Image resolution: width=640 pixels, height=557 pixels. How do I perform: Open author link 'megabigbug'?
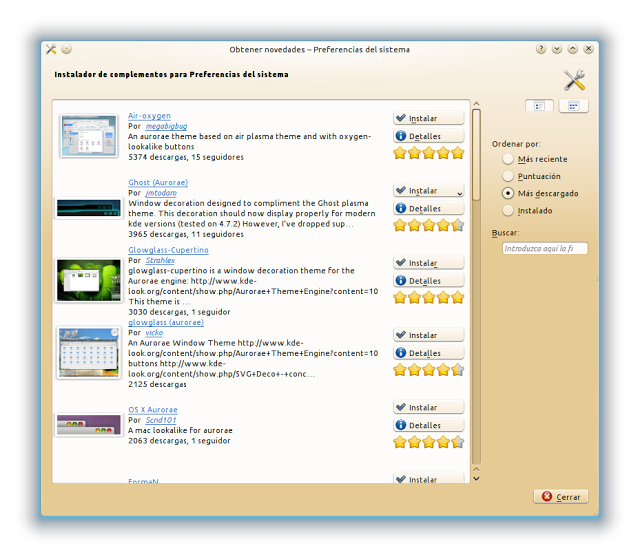point(166,127)
